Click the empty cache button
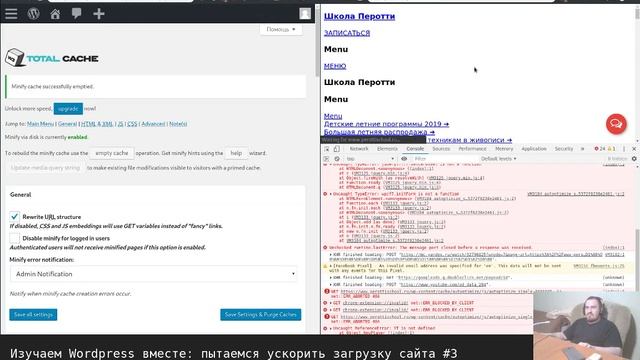This screenshot has width=640, height=360. coord(112,153)
